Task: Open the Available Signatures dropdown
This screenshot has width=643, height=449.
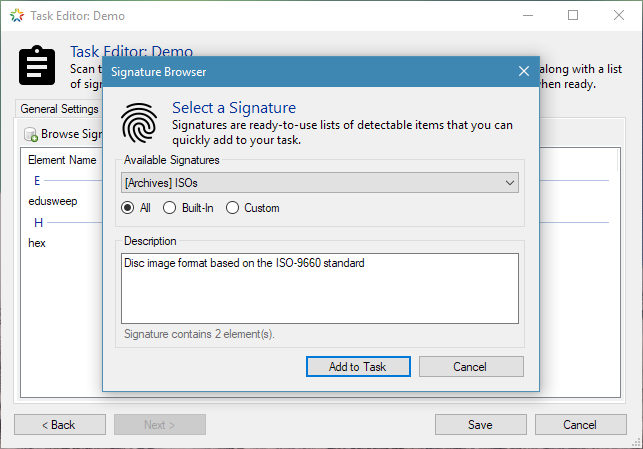Action: tap(319, 183)
